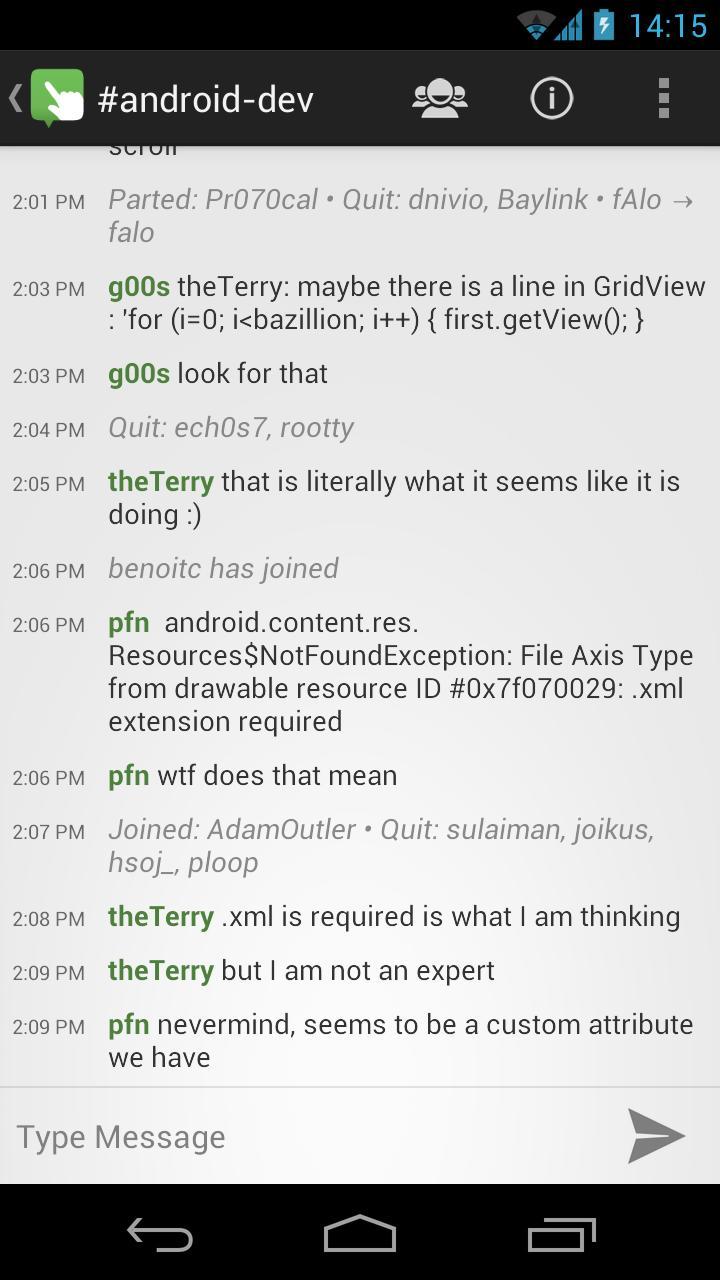Open the Recent apps switcher
This screenshot has height=1280, width=720.
561,1234
